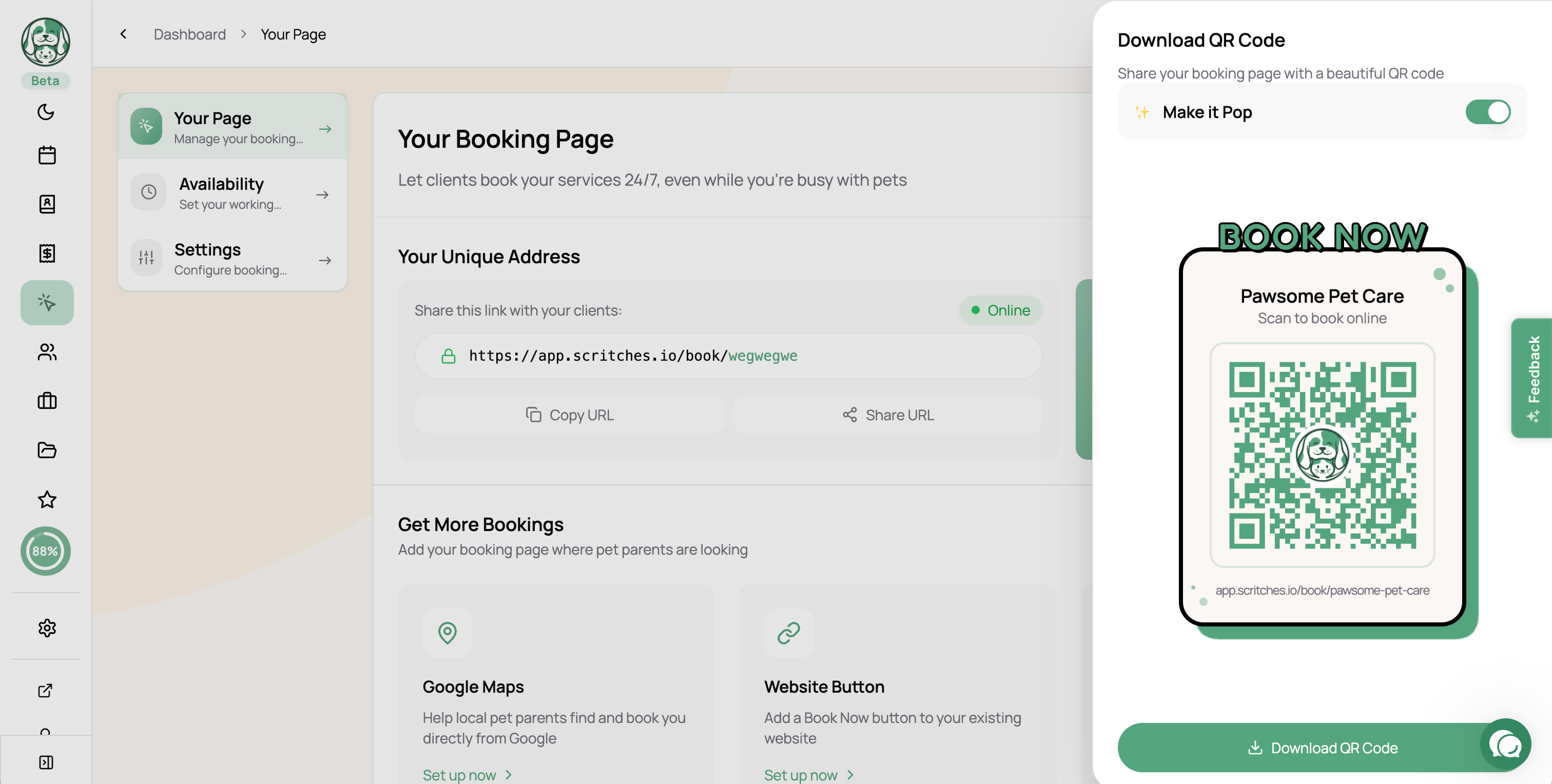The width and height of the screenshot is (1552, 784).
Task: Collapse the sidebar panel icon at bottom
Action: (x=46, y=763)
